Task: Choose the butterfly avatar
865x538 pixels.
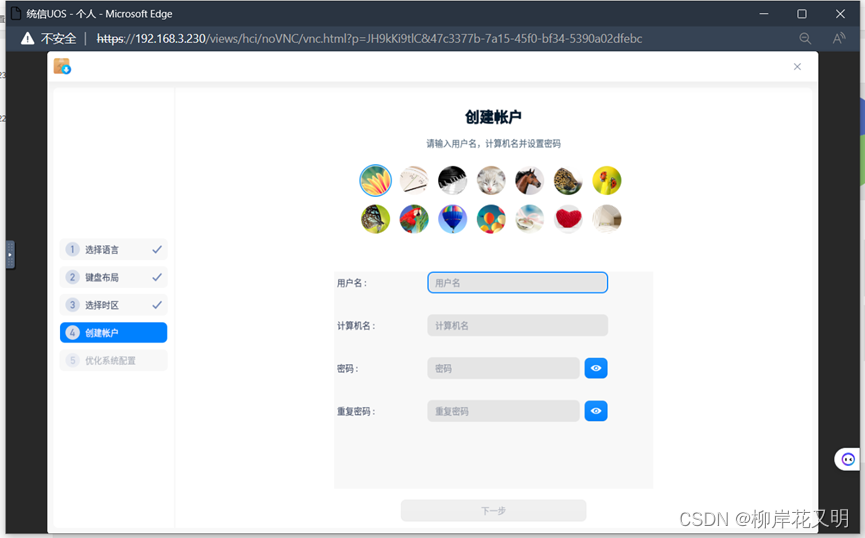Action: coord(376,219)
